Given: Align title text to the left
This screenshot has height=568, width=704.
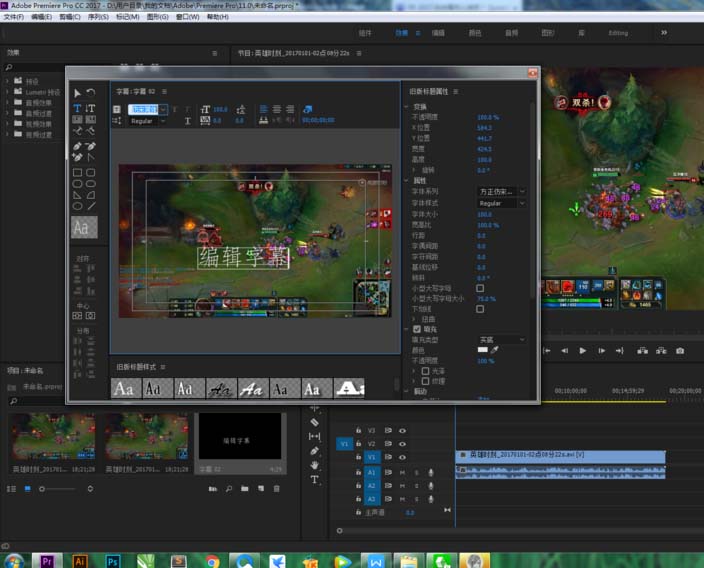Looking at the screenshot, I should pos(264,109).
